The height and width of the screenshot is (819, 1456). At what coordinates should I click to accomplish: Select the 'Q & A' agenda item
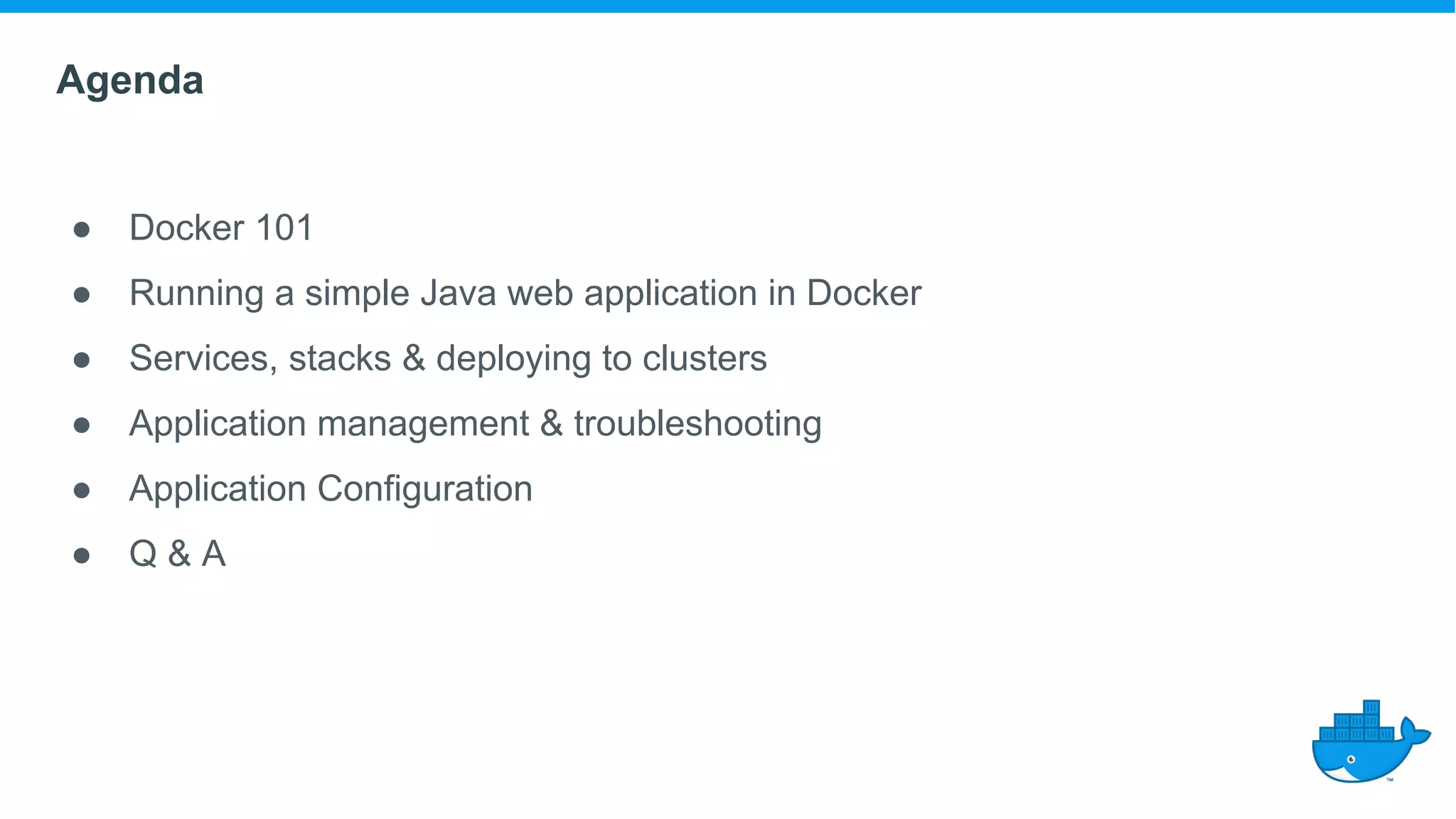[x=177, y=554]
